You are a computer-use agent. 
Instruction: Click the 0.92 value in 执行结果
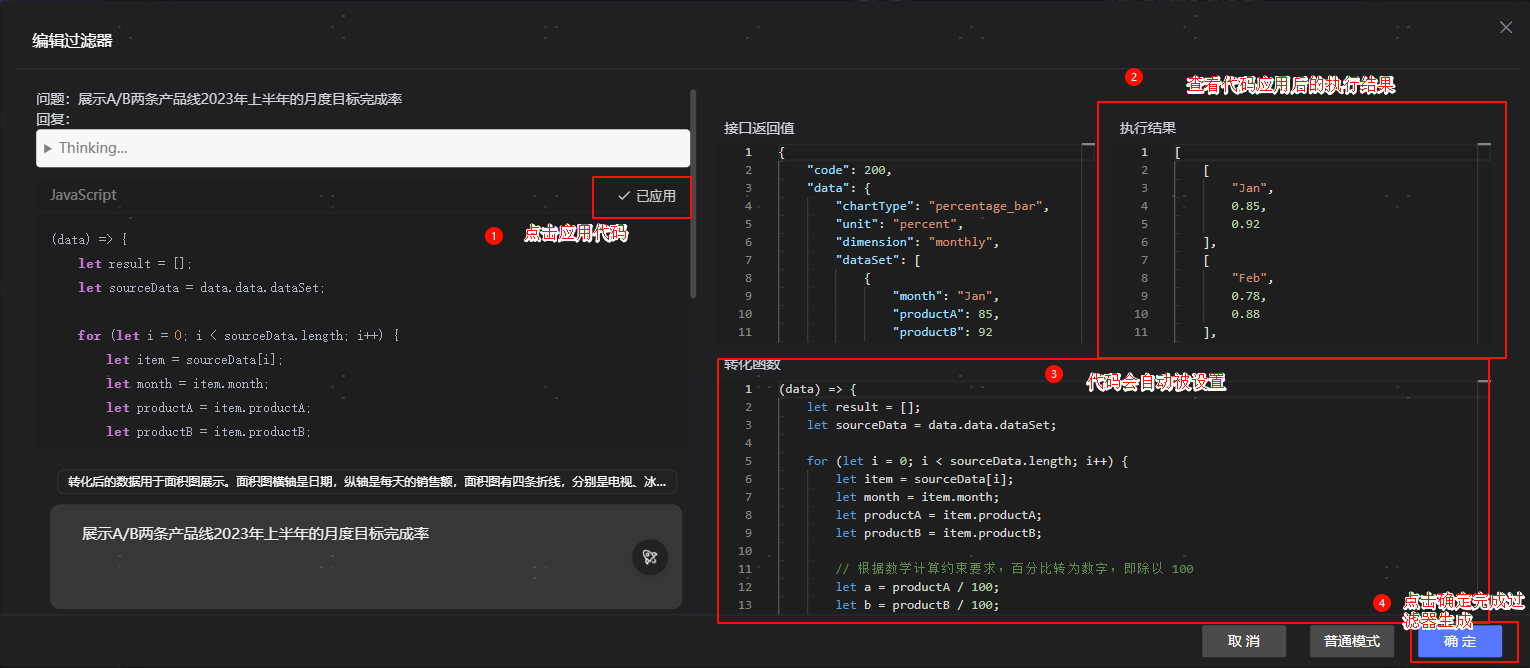click(1246, 224)
